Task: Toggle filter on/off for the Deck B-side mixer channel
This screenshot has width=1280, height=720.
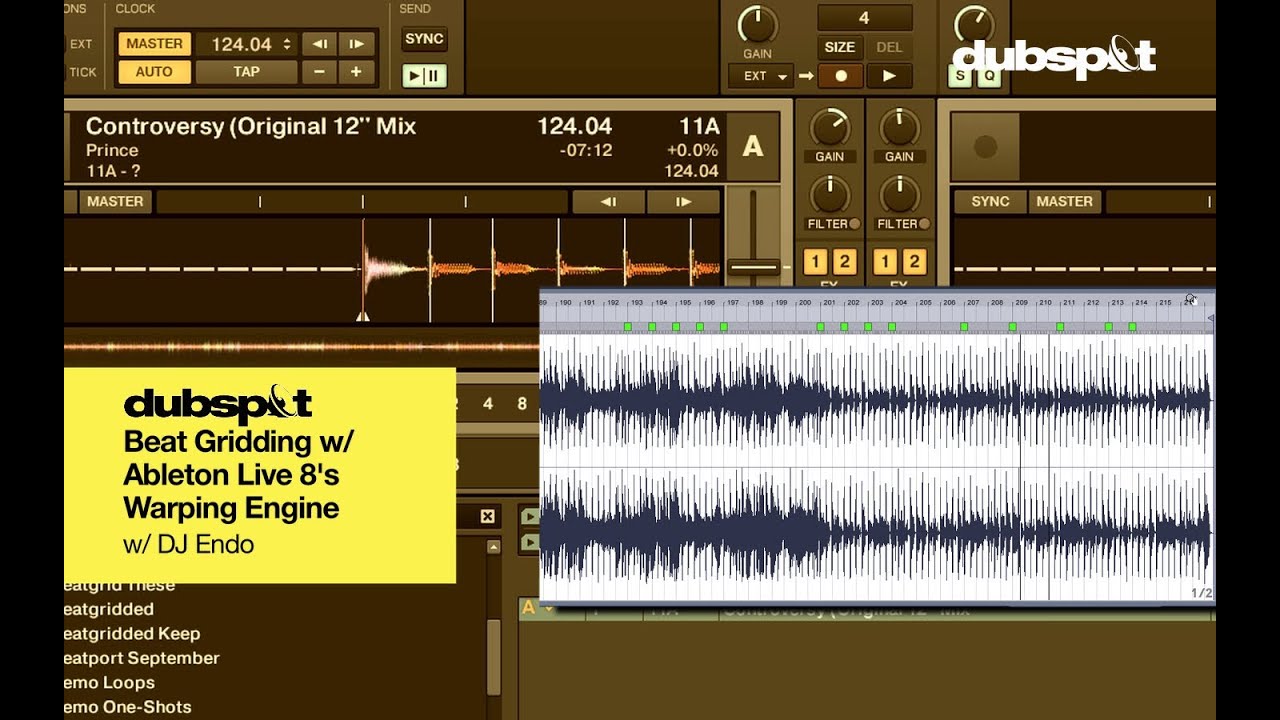Action: 924,224
